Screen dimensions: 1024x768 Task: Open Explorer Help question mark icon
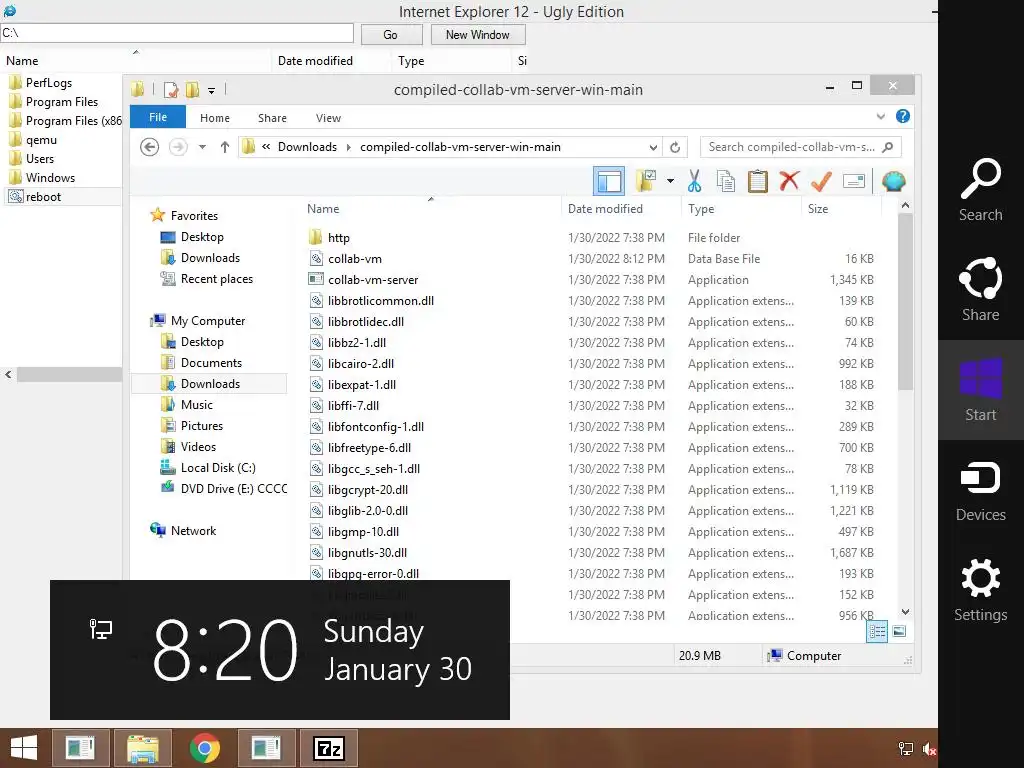coord(903,116)
